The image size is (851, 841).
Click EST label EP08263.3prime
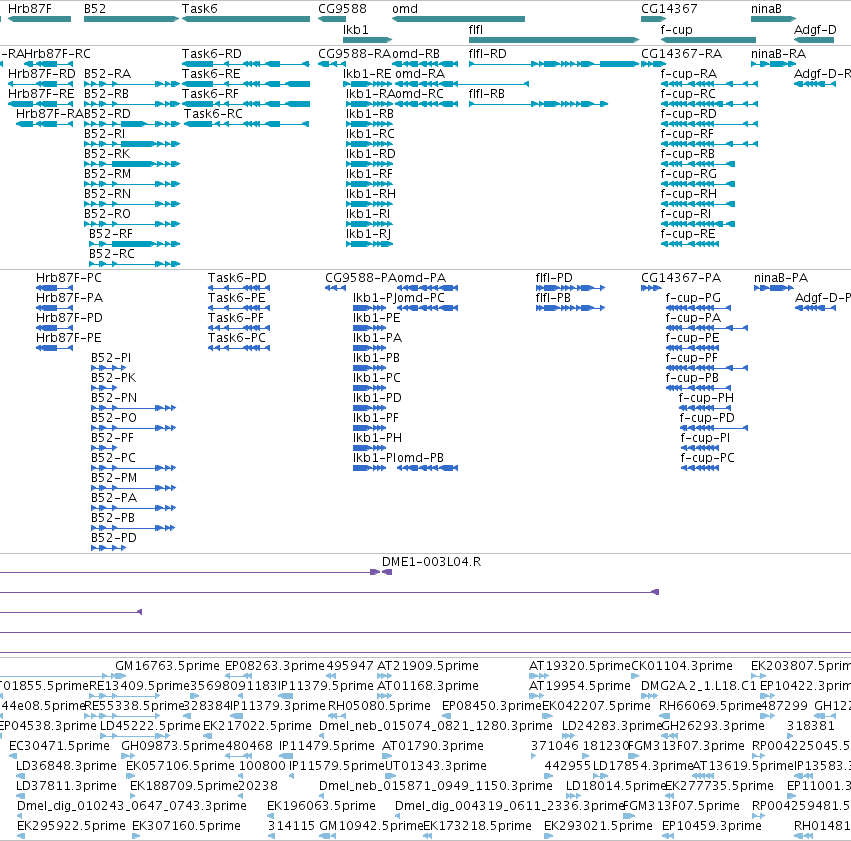pyautogui.click(x=275, y=666)
